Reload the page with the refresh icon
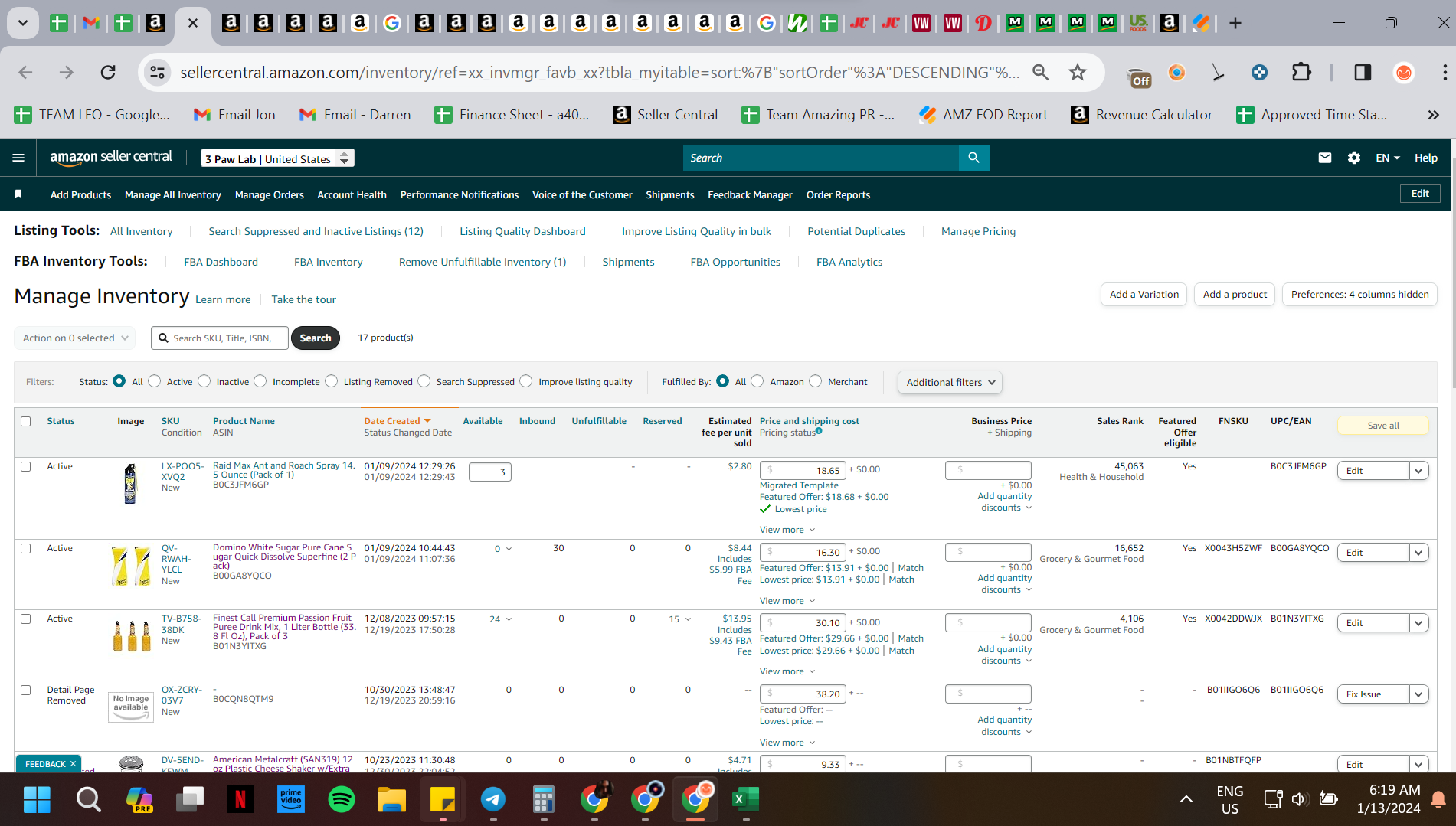 click(x=108, y=72)
